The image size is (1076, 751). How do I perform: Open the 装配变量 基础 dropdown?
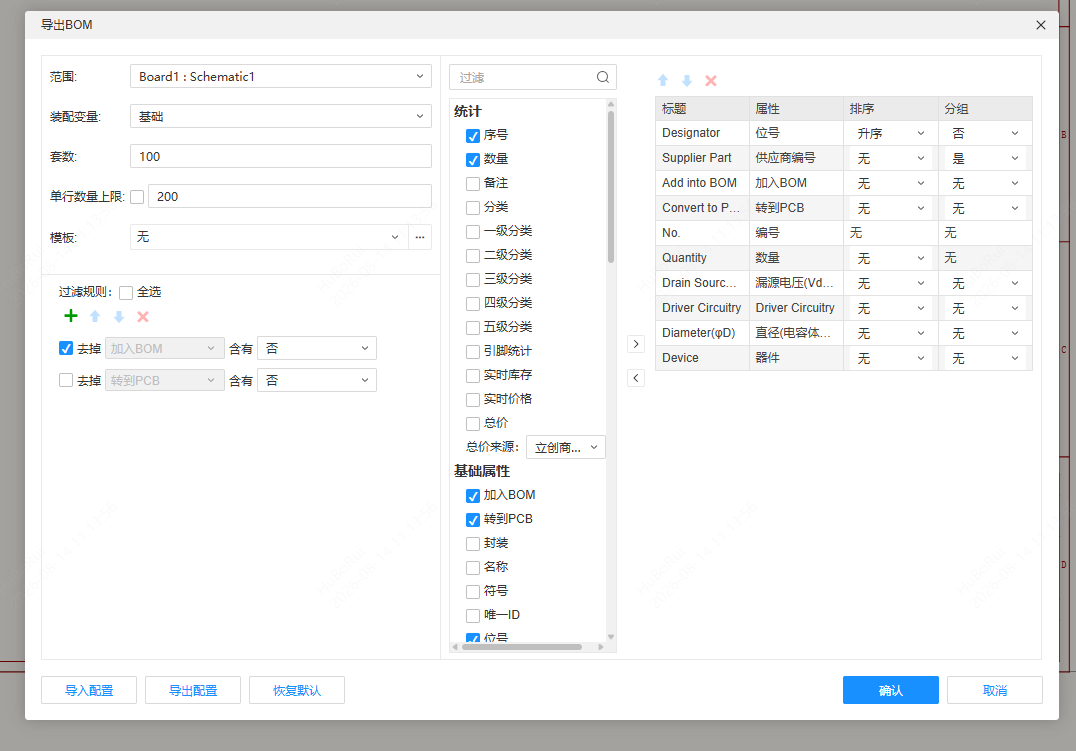[281, 116]
